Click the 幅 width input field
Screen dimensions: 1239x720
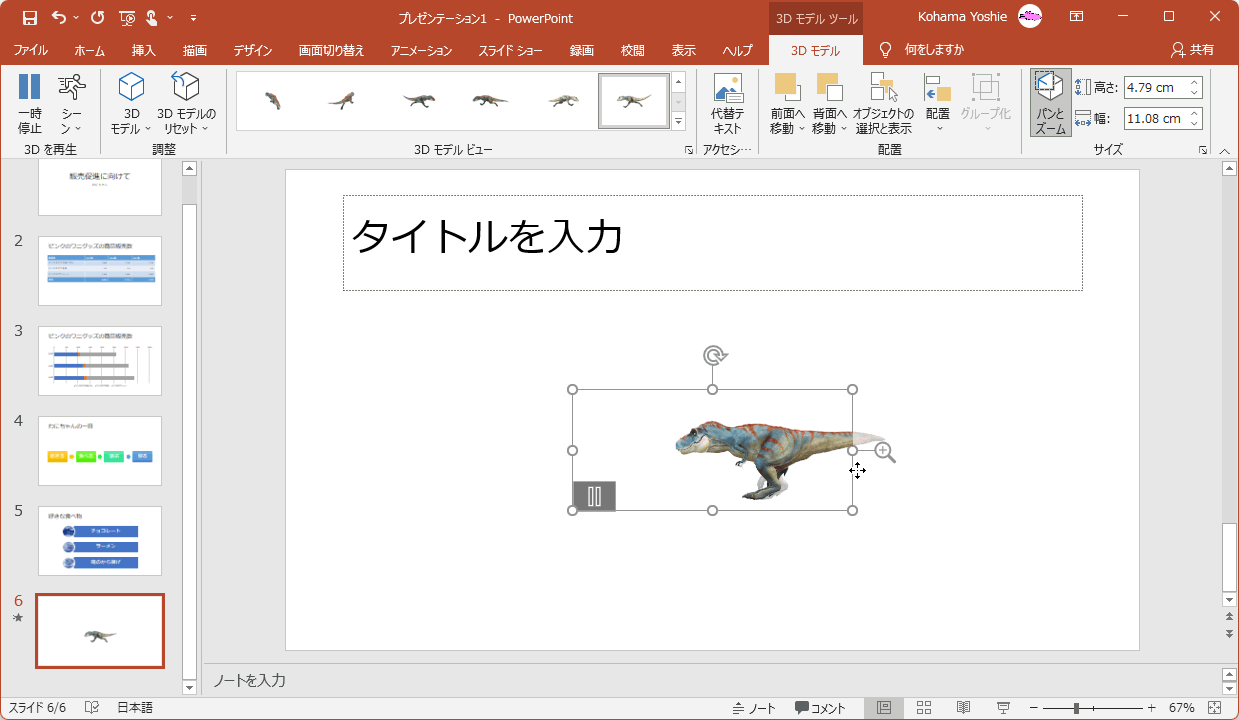click(x=1154, y=118)
